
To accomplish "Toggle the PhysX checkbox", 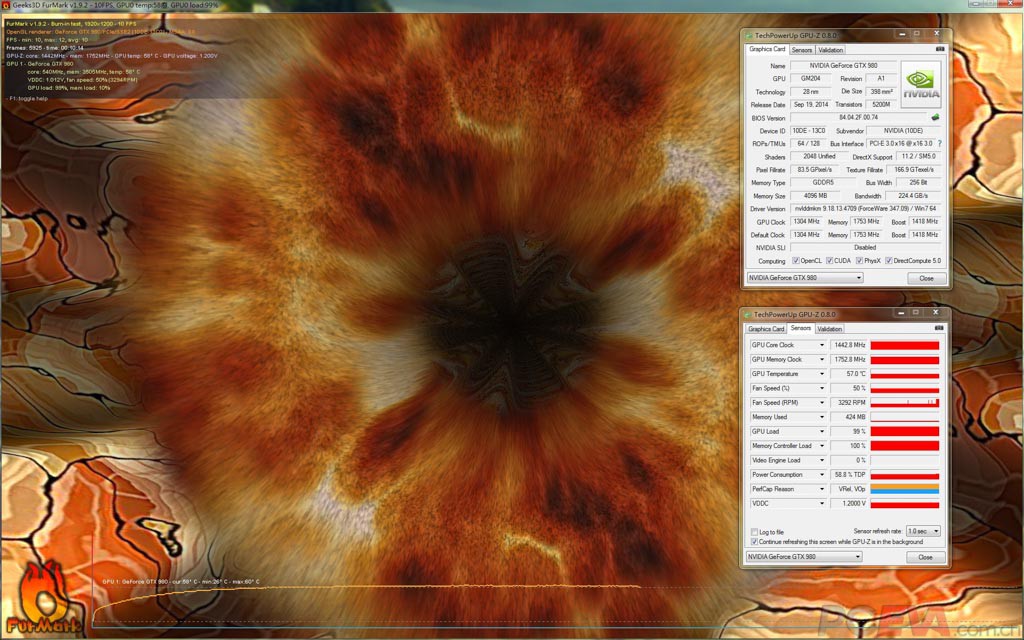I will point(859,261).
